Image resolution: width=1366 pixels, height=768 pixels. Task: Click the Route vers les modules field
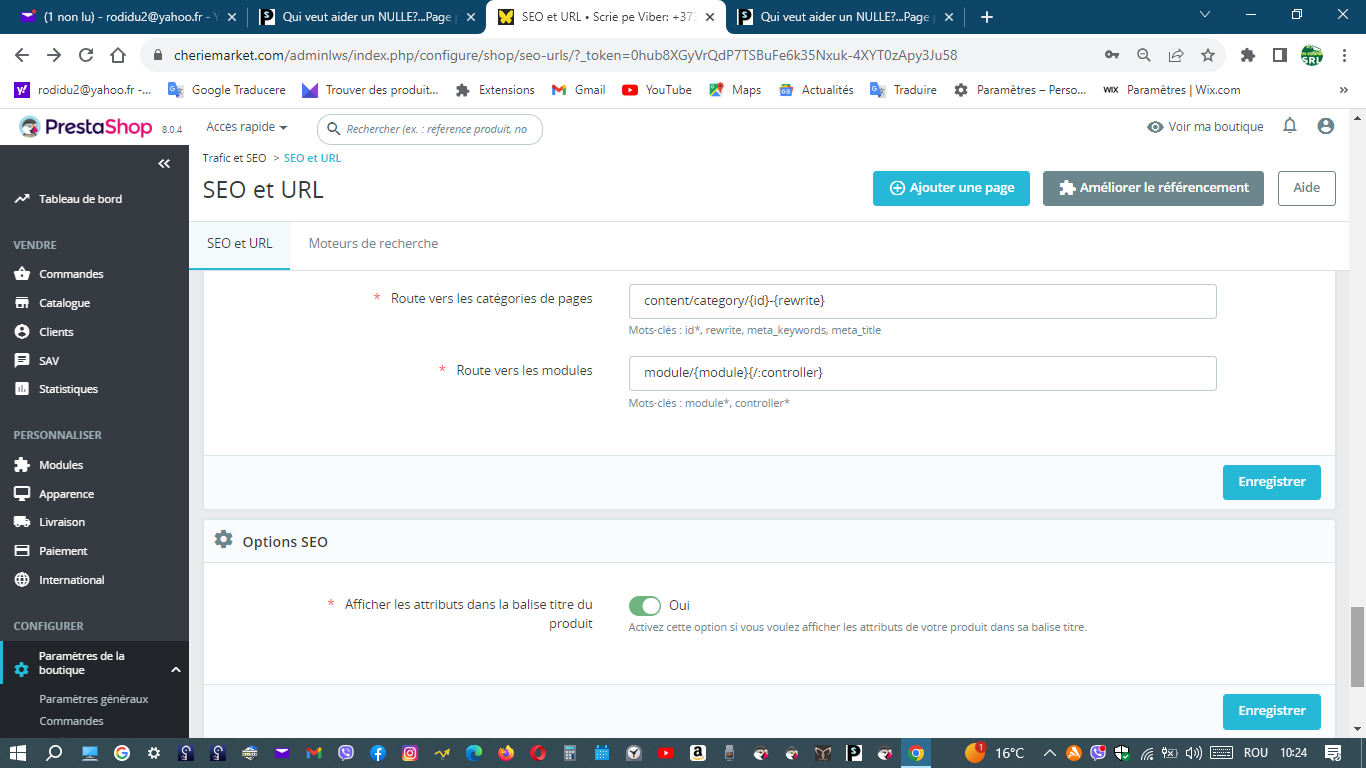(x=922, y=373)
